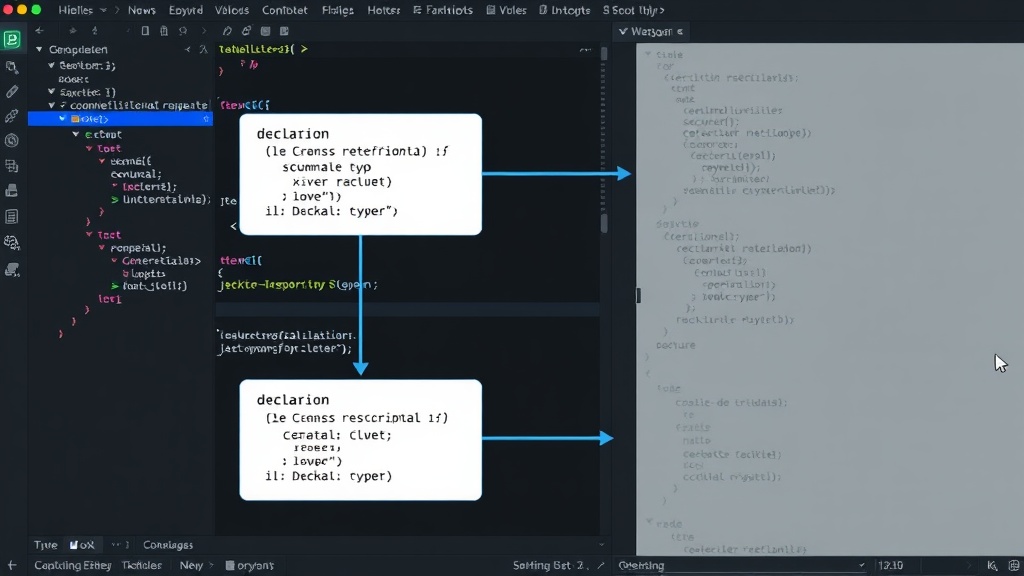
Task: Toggle the check mark on the connefilielenal rorpeate row
Action: (63, 105)
